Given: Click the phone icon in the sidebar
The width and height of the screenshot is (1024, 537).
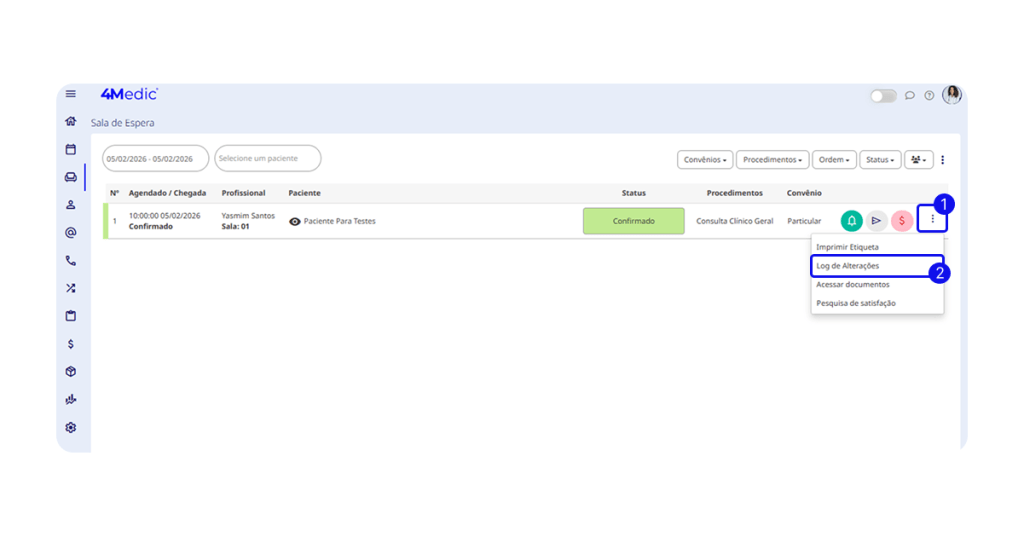Looking at the screenshot, I should pos(71,260).
